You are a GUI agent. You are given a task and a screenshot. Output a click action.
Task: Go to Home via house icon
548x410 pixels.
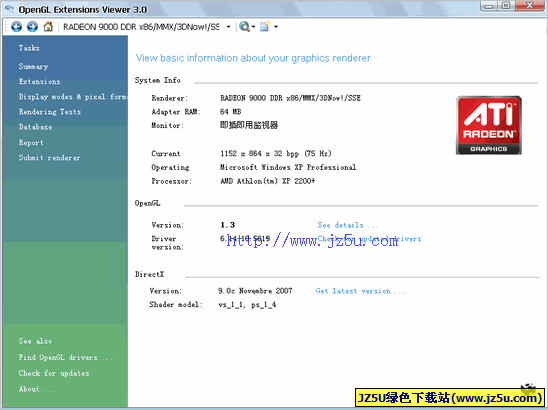point(48,27)
